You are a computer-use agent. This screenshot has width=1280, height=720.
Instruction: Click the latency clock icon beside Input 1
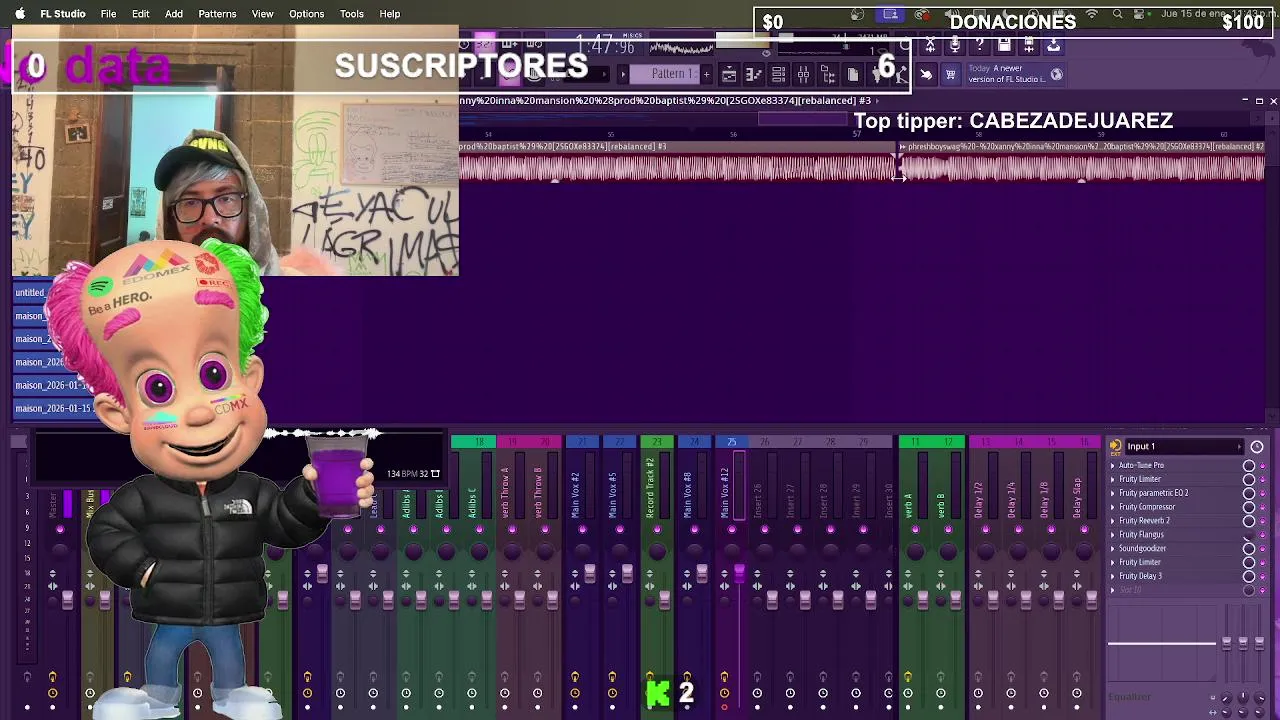(x=1257, y=447)
